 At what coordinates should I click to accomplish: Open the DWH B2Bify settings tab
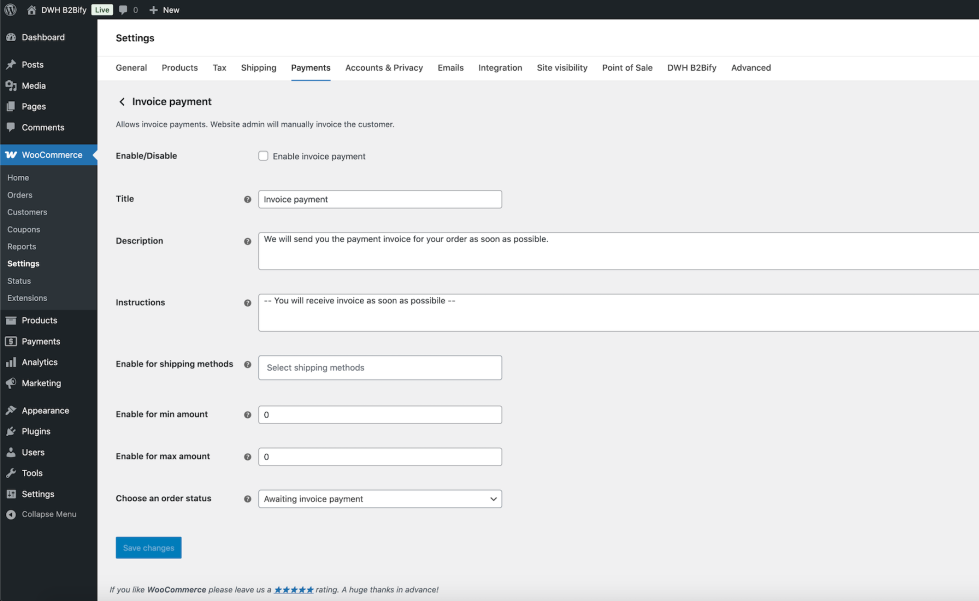pyautogui.click(x=692, y=68)
